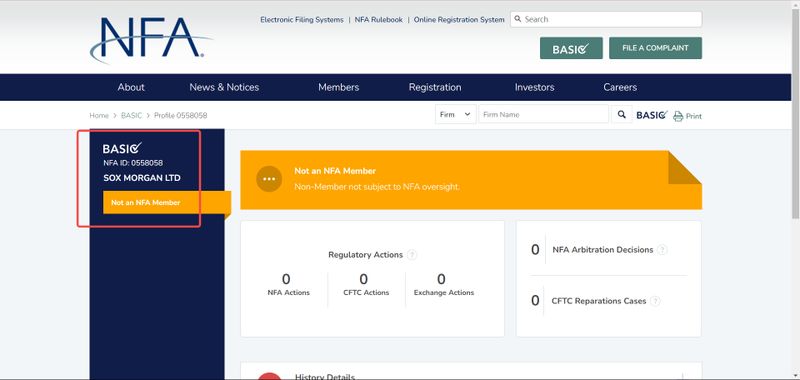Image resolution: width=800 pixels, height=380 pixels.
Task: Open help for NFA Arbitration Decisions
Action: pyautogui.click(x=662, y=250)
